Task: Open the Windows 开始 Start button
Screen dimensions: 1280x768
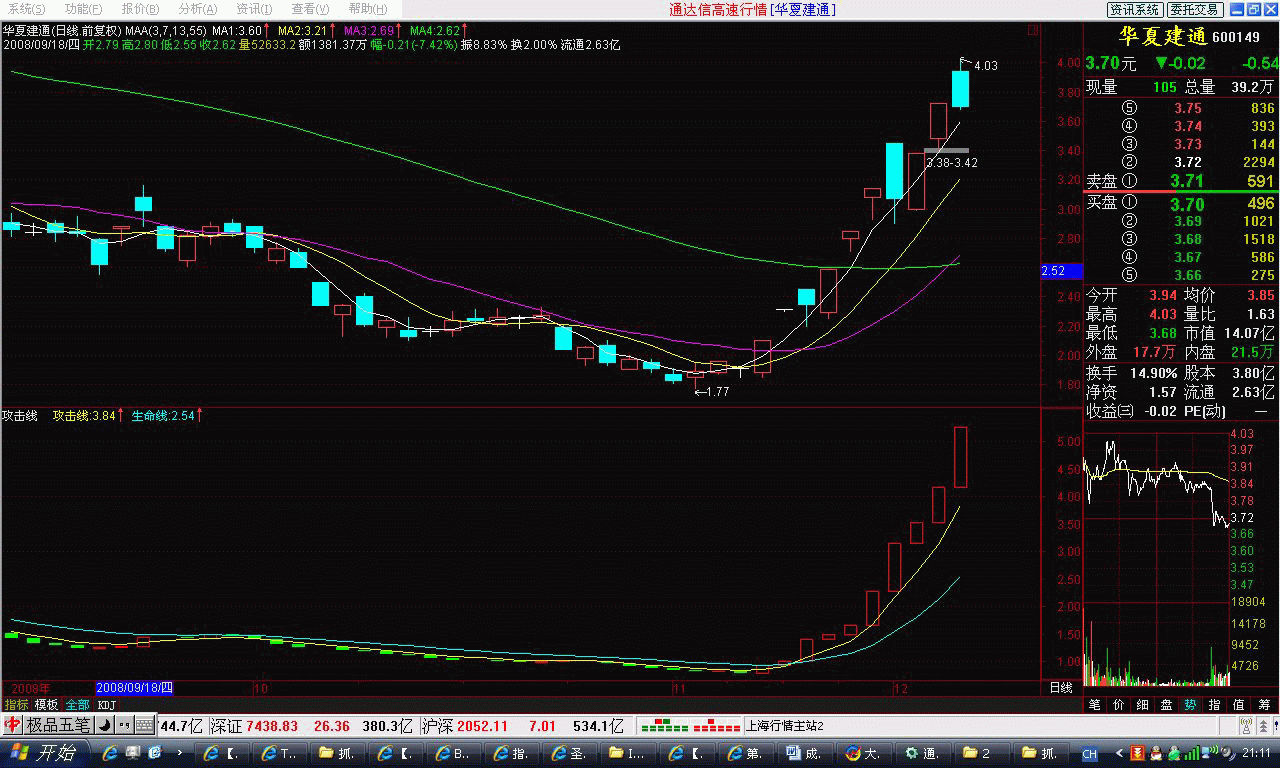Action: coord(45,753)
